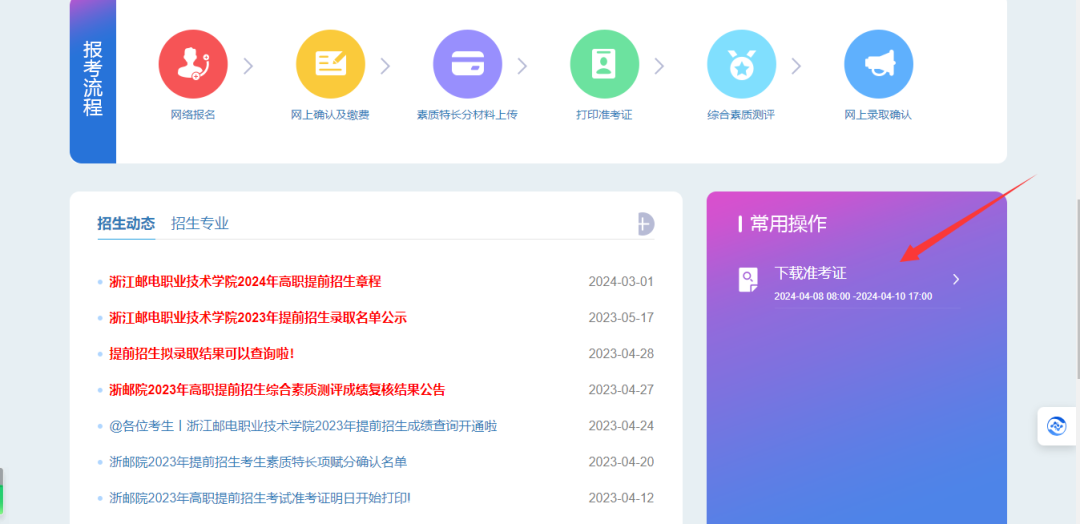Click the yellow 网上确认及缴费 icon
The width and height of the screenshot is (1080, 524).
[330, 65]
